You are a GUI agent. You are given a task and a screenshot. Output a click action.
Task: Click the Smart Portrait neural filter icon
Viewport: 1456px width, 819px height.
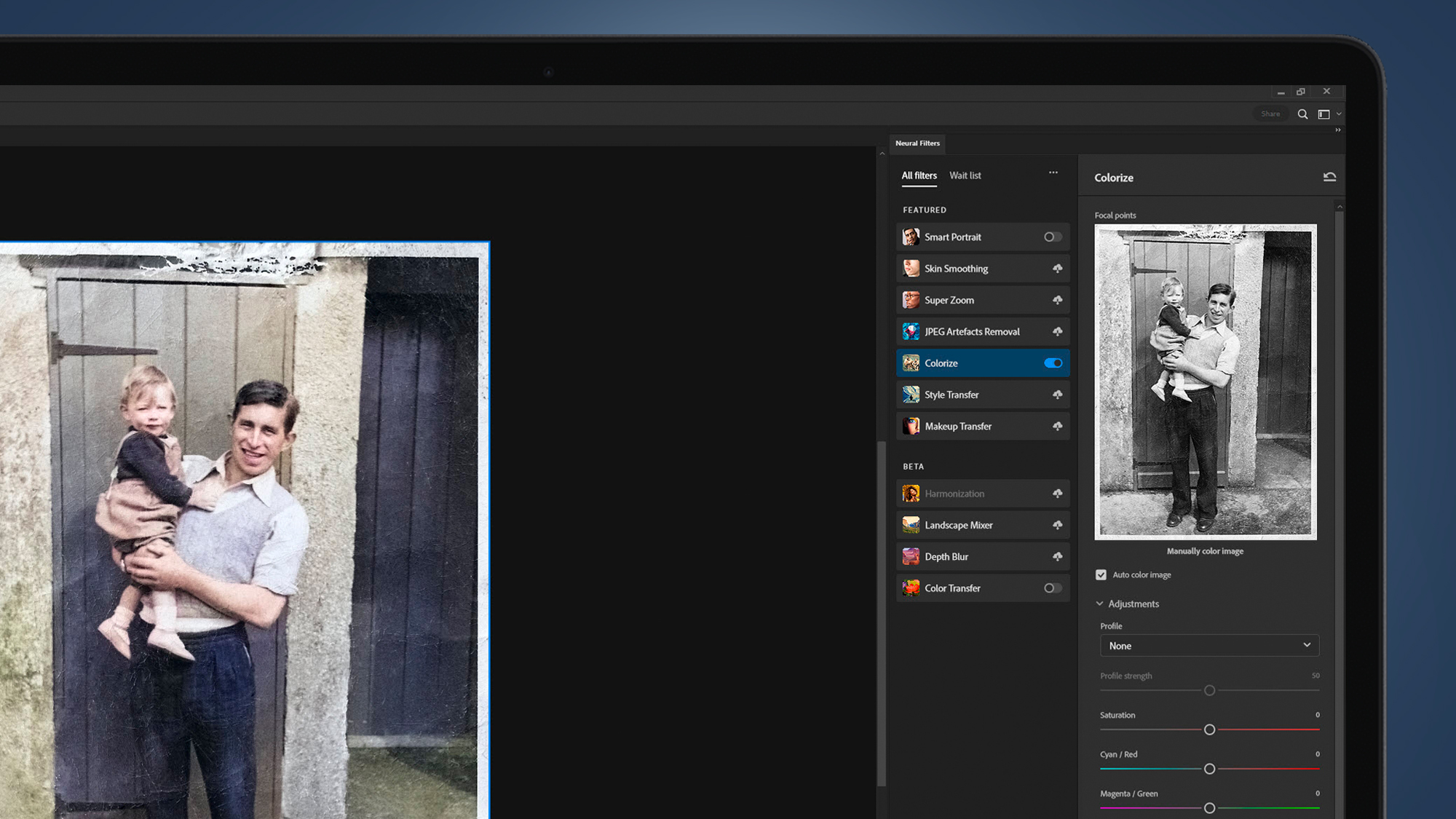tap(910, 236)
